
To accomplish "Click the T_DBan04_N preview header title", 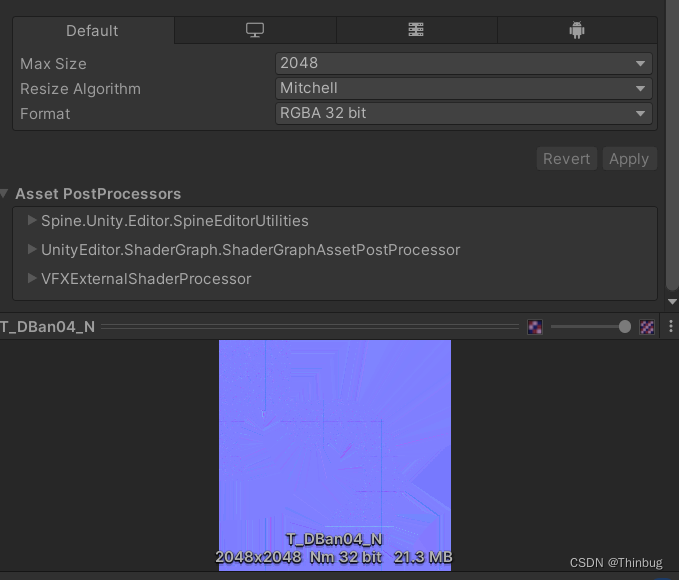I will click(x=47, y=327).
